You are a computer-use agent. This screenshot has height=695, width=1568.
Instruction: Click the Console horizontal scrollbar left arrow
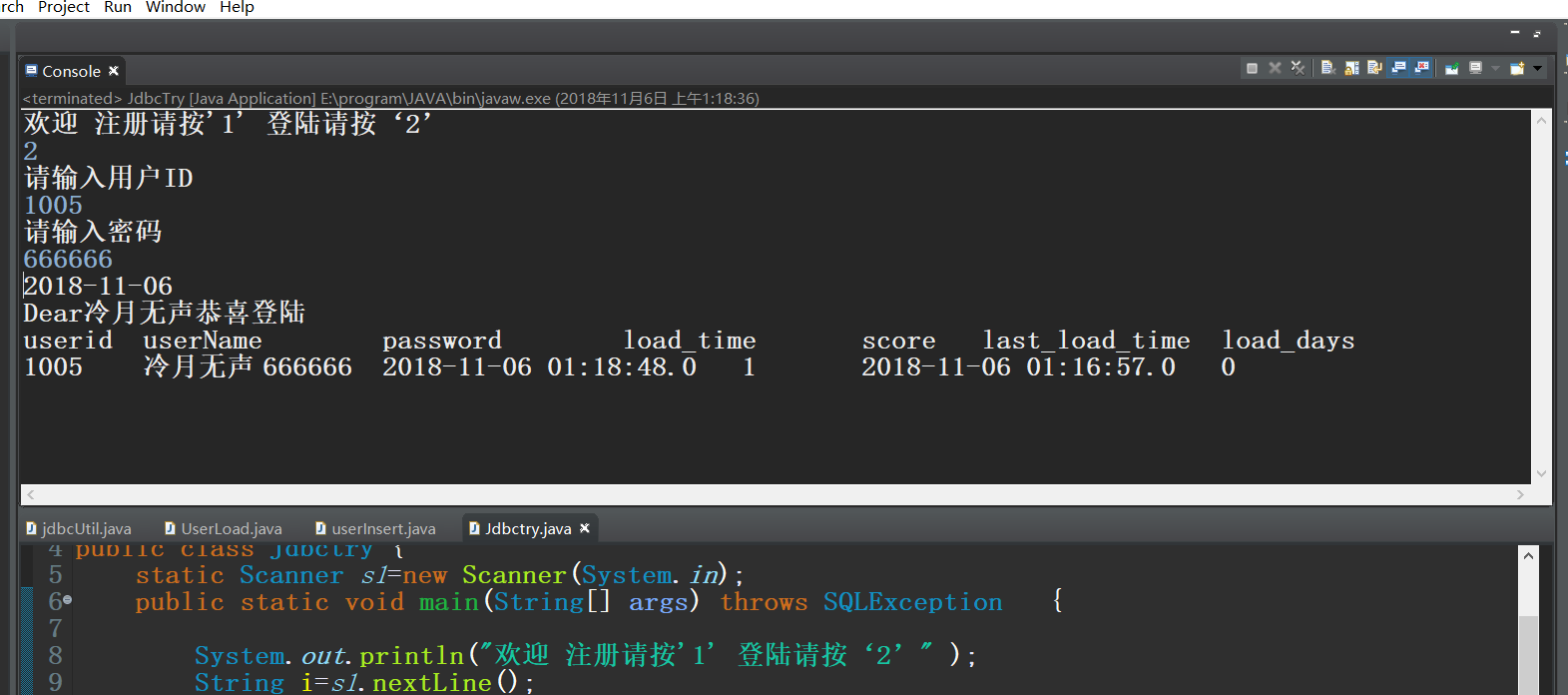click(x=31, y=494)
